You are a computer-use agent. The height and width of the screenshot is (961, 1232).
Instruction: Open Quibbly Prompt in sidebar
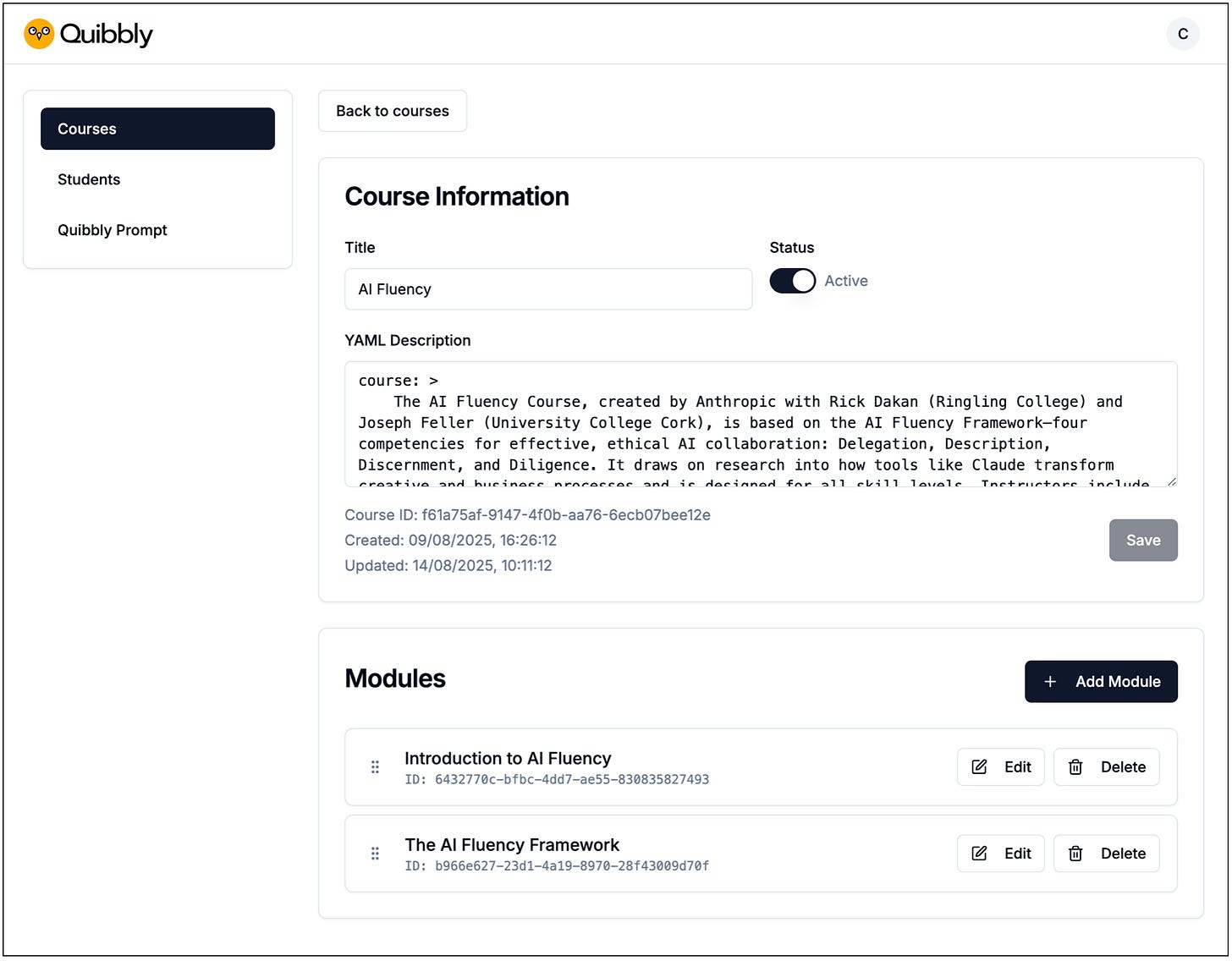(x=157, y=230)
